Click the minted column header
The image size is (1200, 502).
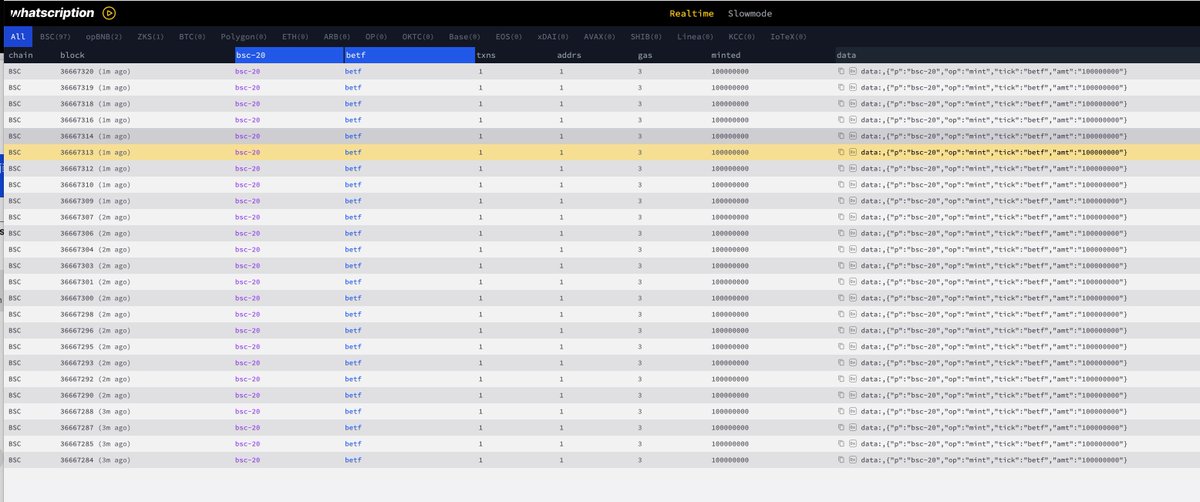point(726,55)
